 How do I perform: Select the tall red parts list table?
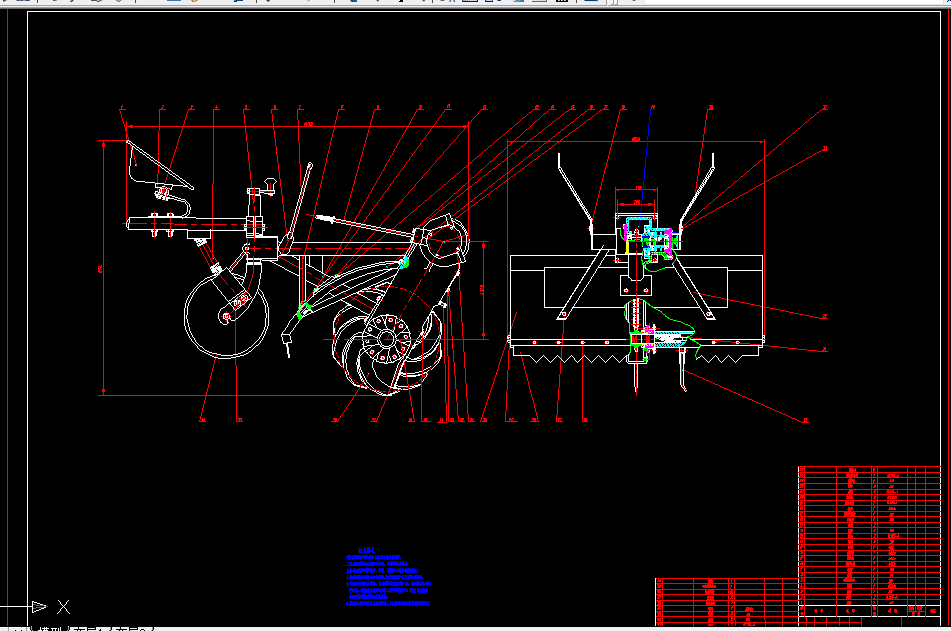point(869,542)
